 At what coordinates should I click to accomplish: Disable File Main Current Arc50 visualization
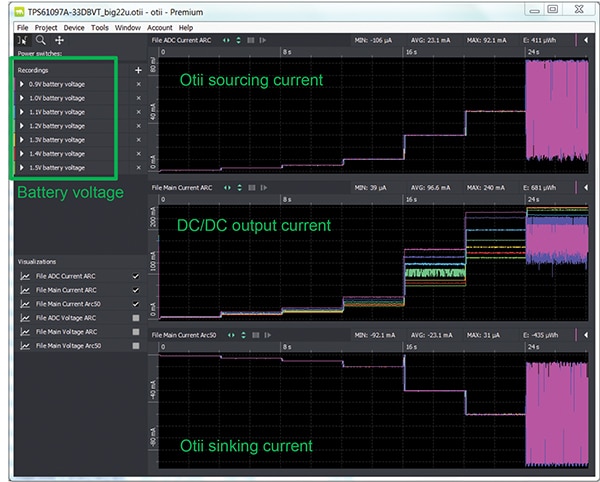click(136, 303)
